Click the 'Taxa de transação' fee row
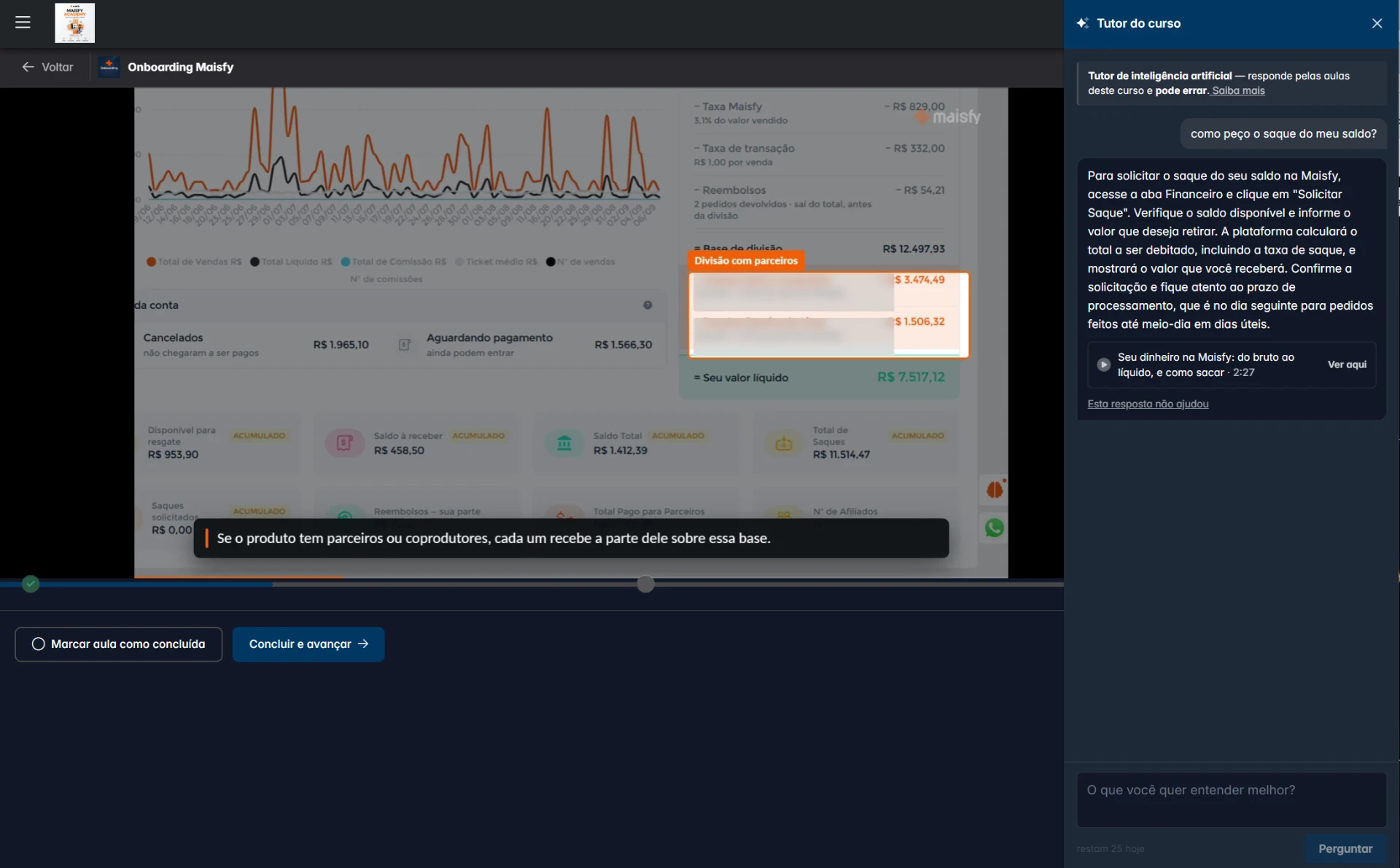Viewport: 1400px width, 868px height. [x=819, y=155]
